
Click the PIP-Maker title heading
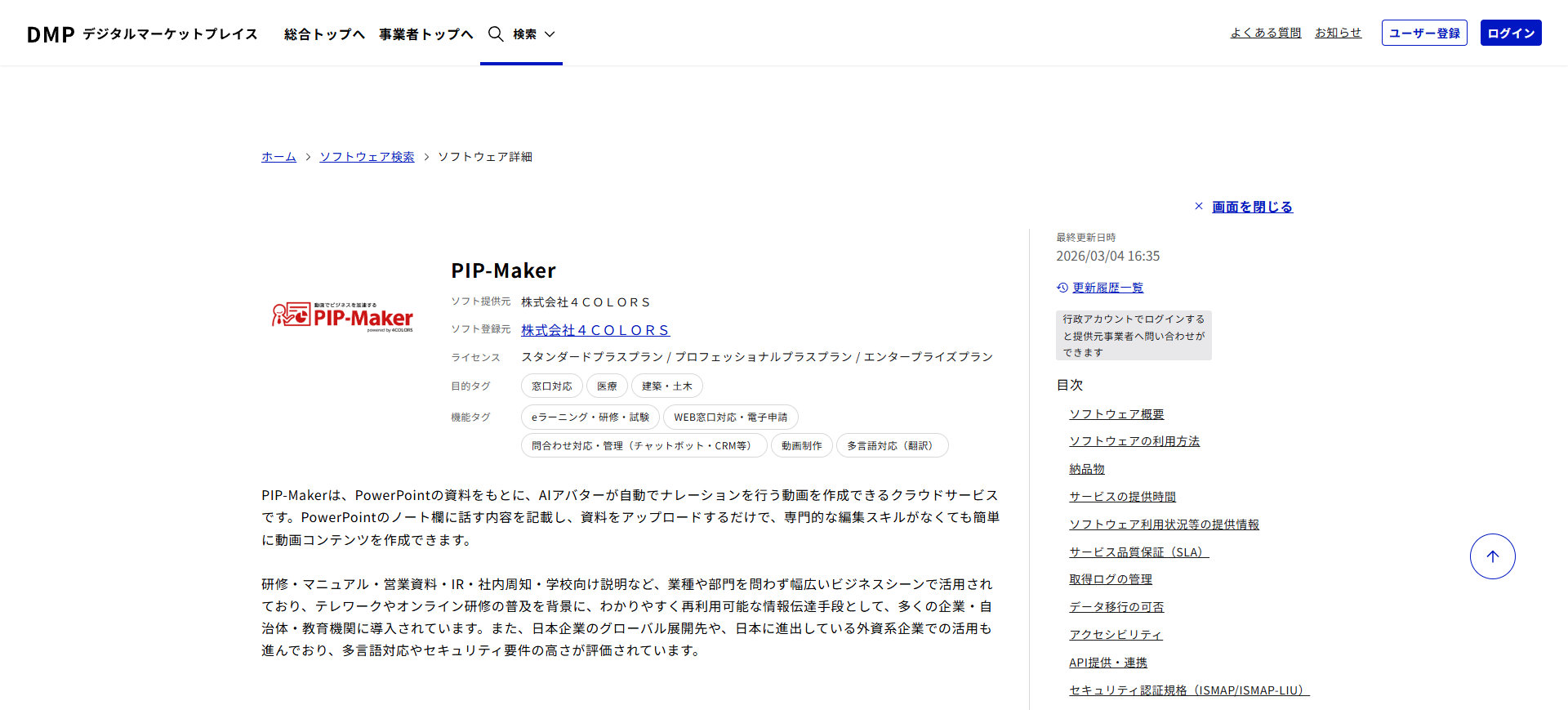point(503,270)
